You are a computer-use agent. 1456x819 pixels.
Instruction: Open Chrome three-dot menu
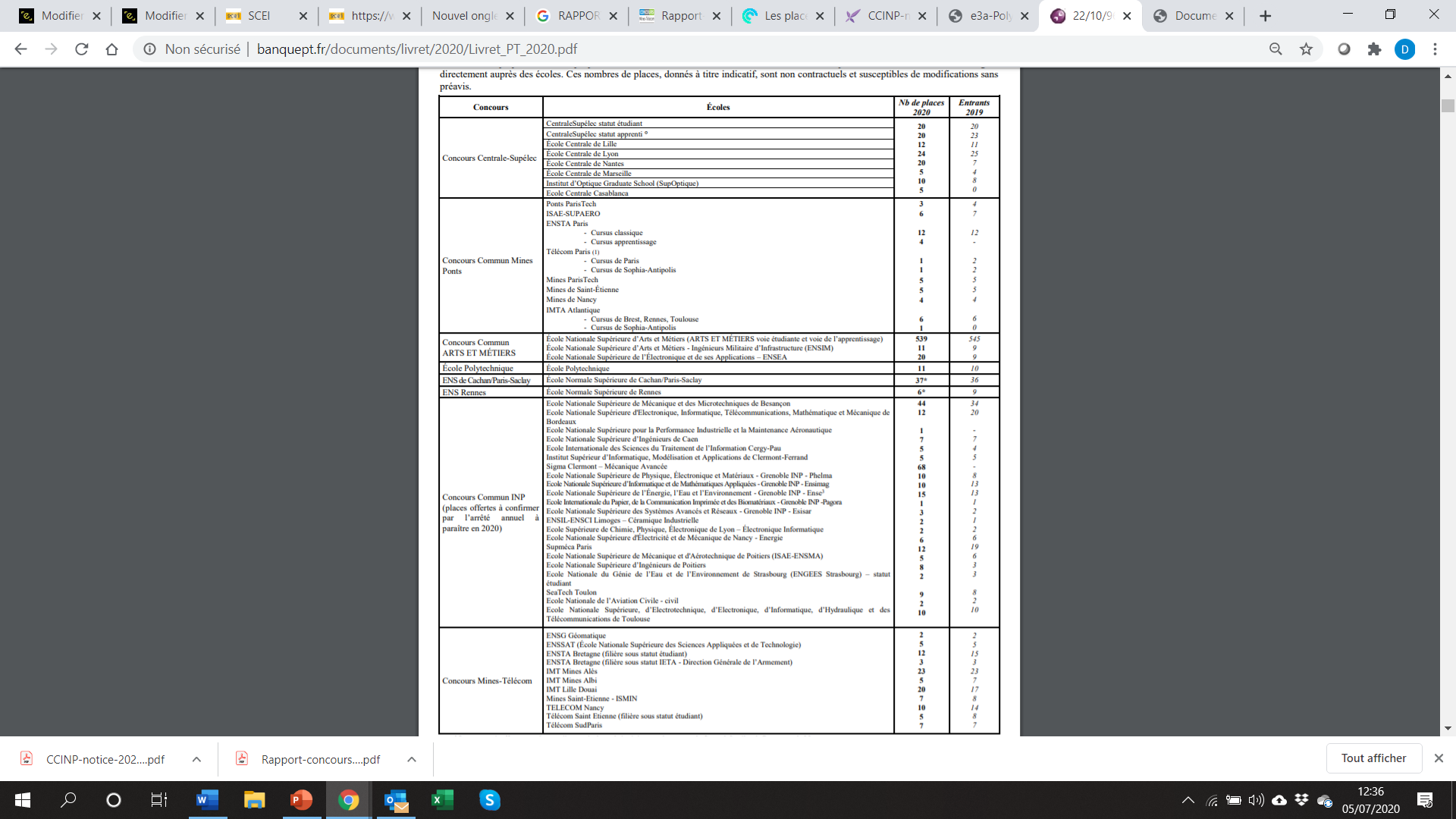click(x=1435, y=49)
